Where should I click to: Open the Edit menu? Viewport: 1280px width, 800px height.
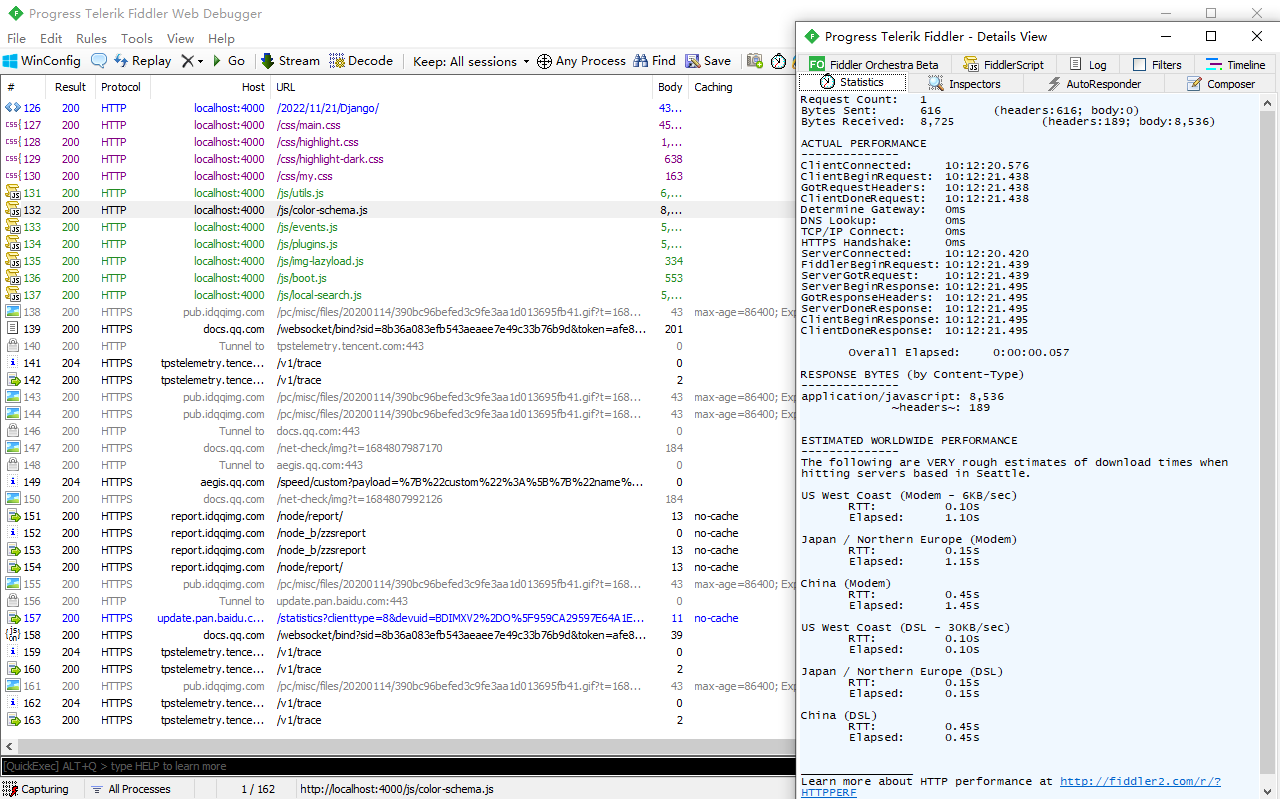51,39
